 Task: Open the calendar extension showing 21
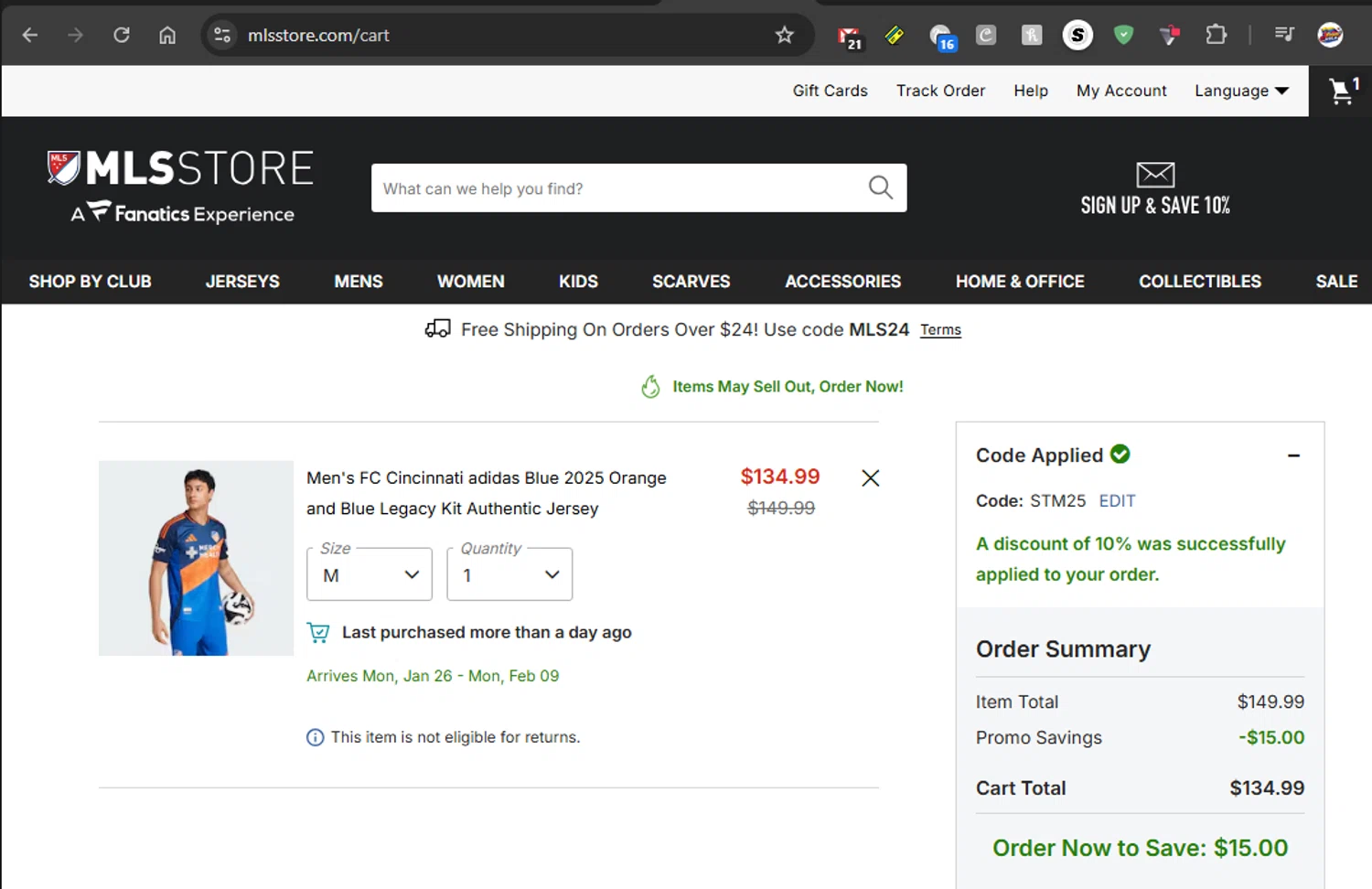coord(850,37)
